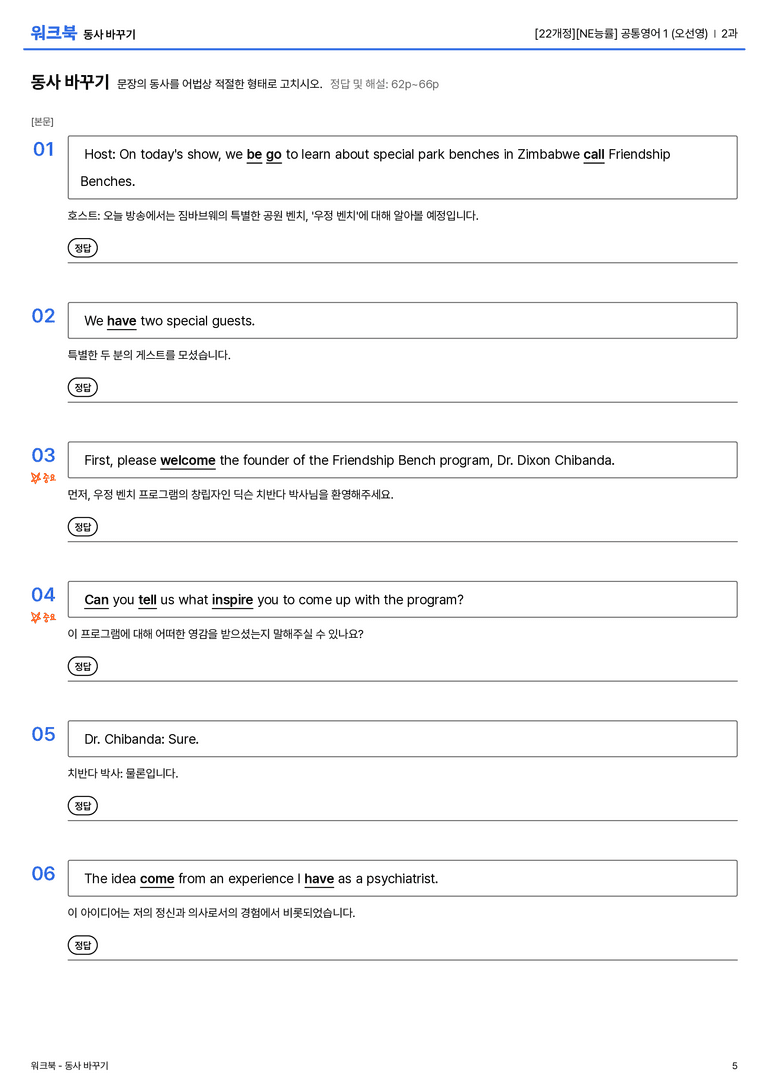Click the 'Dr. Chibanda: Sure.' sentence box
This screenshot has height=1087, width=768.
click(403, 739)
